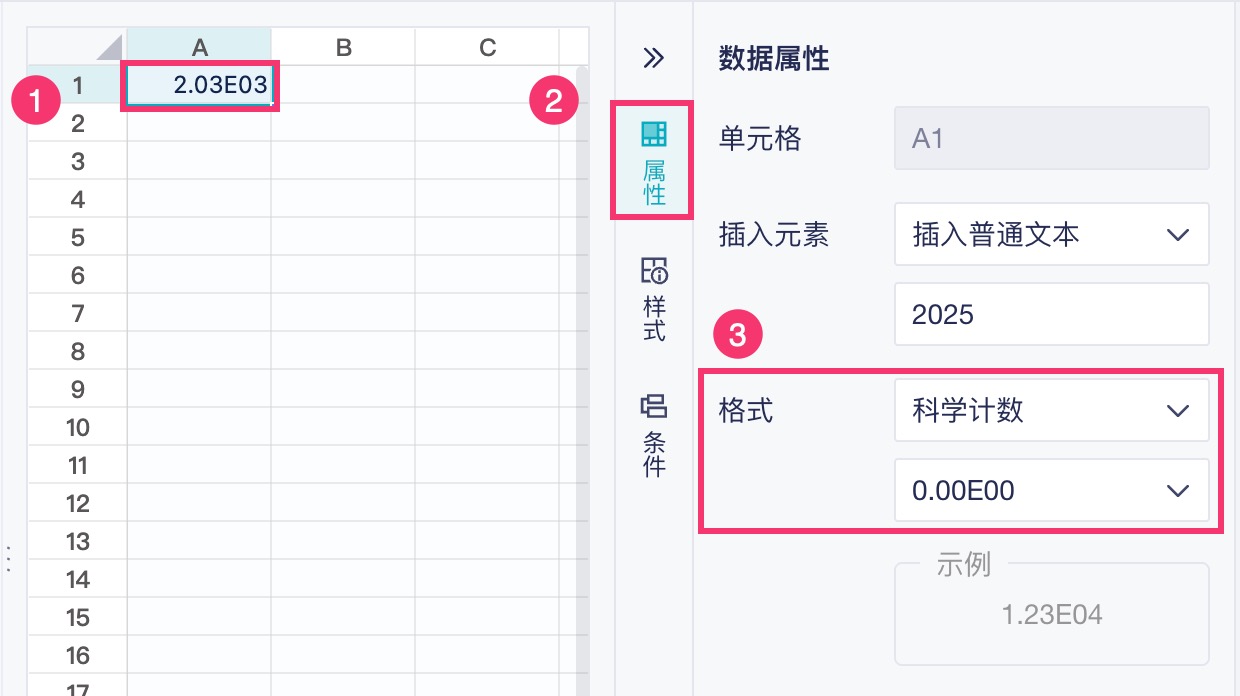Image resolution: width=1240 pixels, height=696 pixels.
Task: Open the 条件 (Condition) tab icon
Action: click(x=654, y=435)
